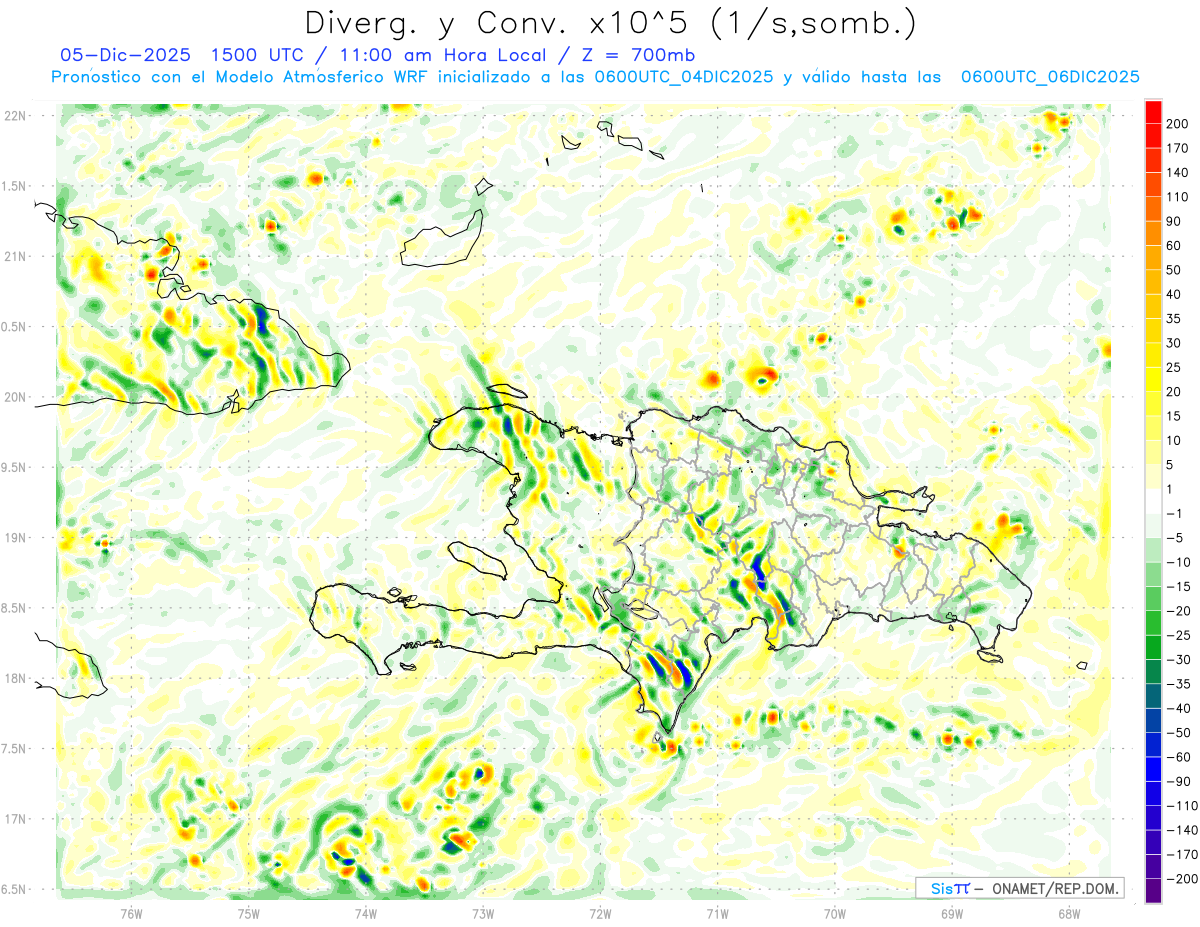Click the yellow color bar segment between 20 and 25
1200x927 pixels.
click(1153, 380)
